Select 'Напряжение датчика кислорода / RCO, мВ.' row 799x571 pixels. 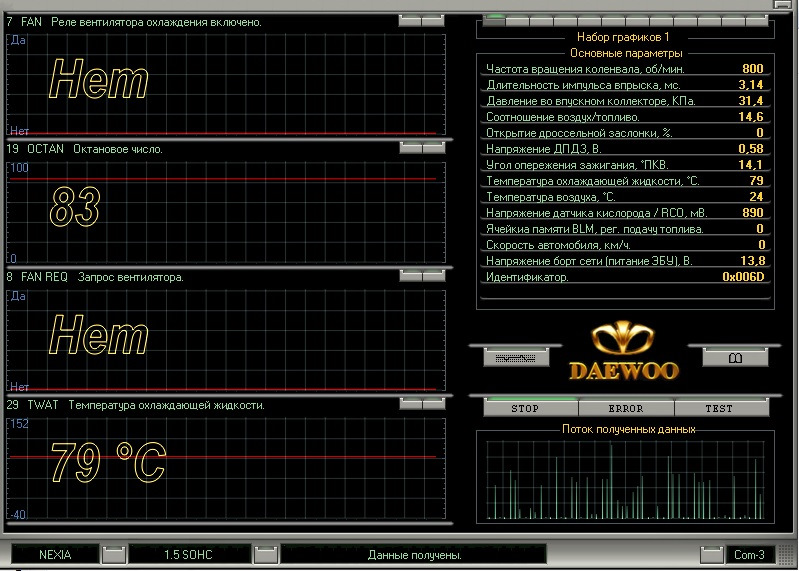point(625,213)
